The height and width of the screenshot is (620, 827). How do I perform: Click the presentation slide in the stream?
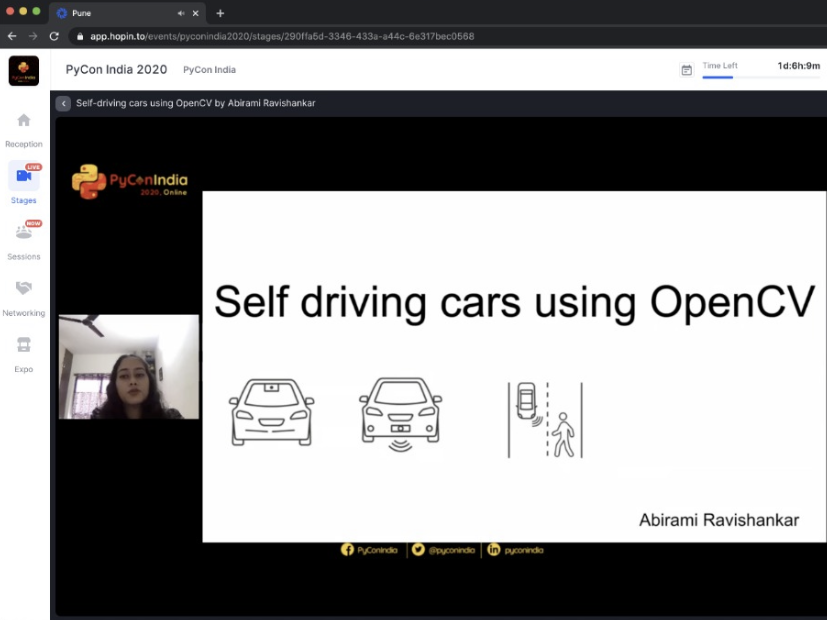click(x=514, y=366)
